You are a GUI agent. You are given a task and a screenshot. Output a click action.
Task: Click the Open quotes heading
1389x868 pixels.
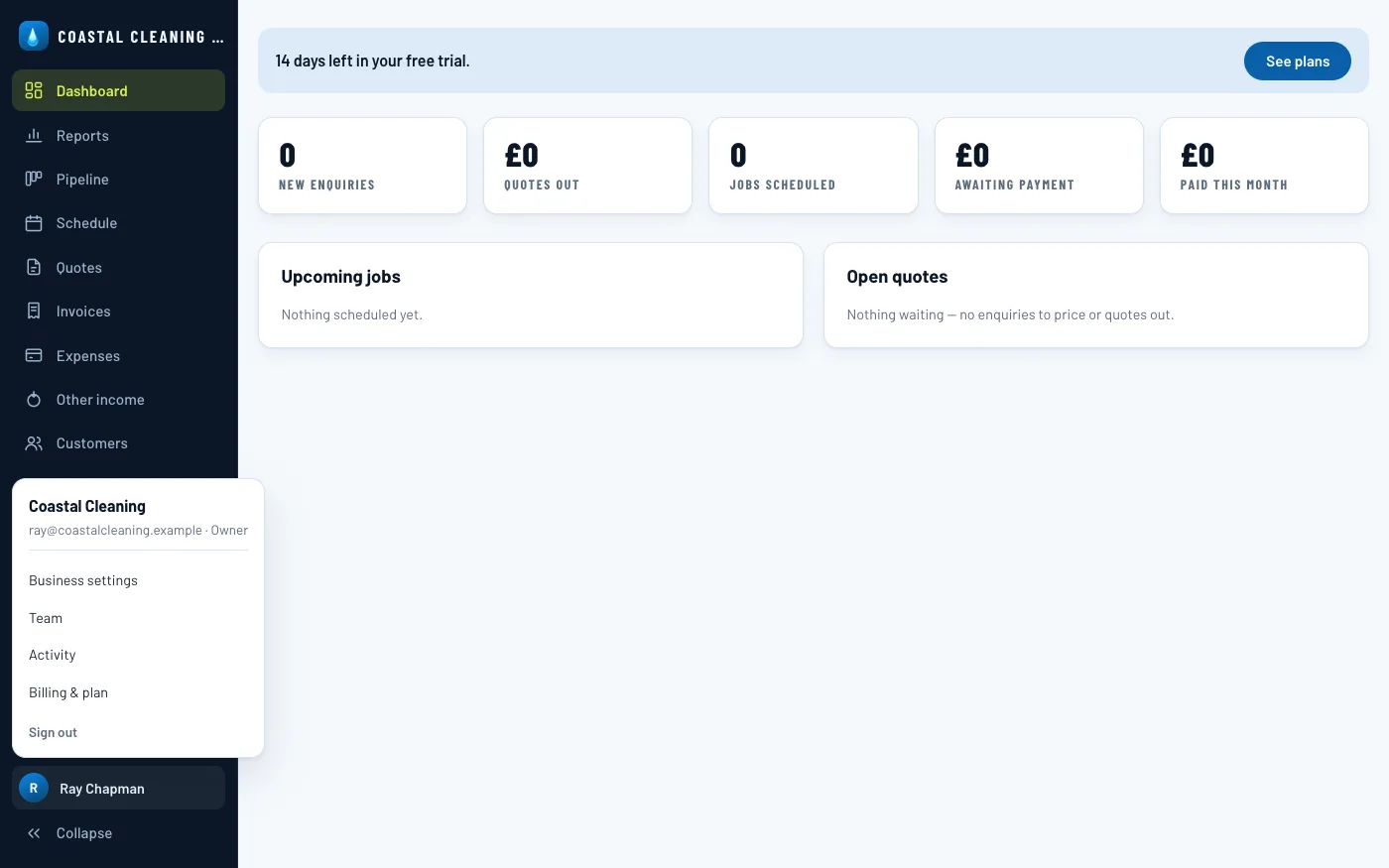(897, 277)
